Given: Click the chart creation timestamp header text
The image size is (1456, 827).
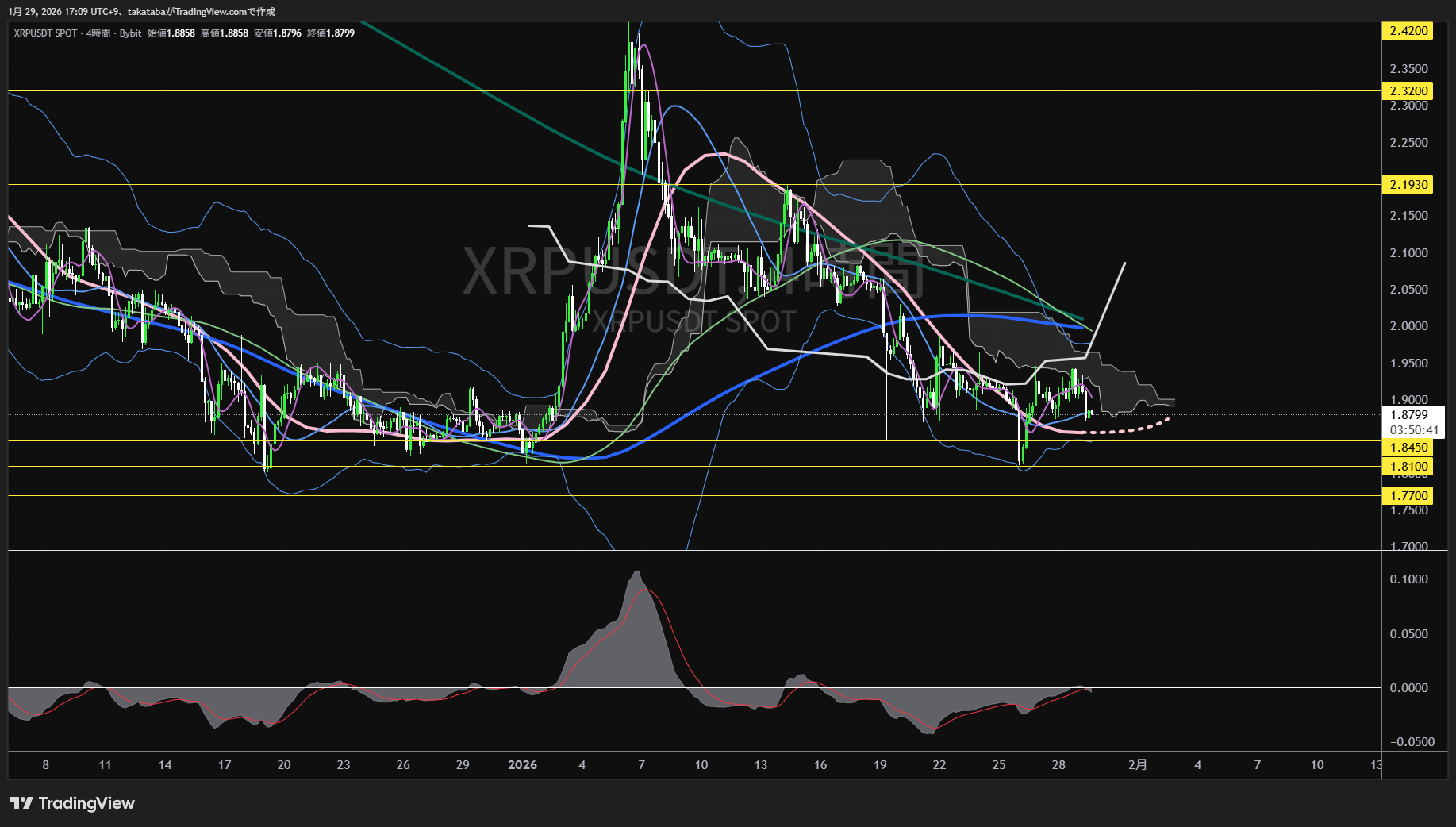Looking at the screenshot, I should pos(141,12).
